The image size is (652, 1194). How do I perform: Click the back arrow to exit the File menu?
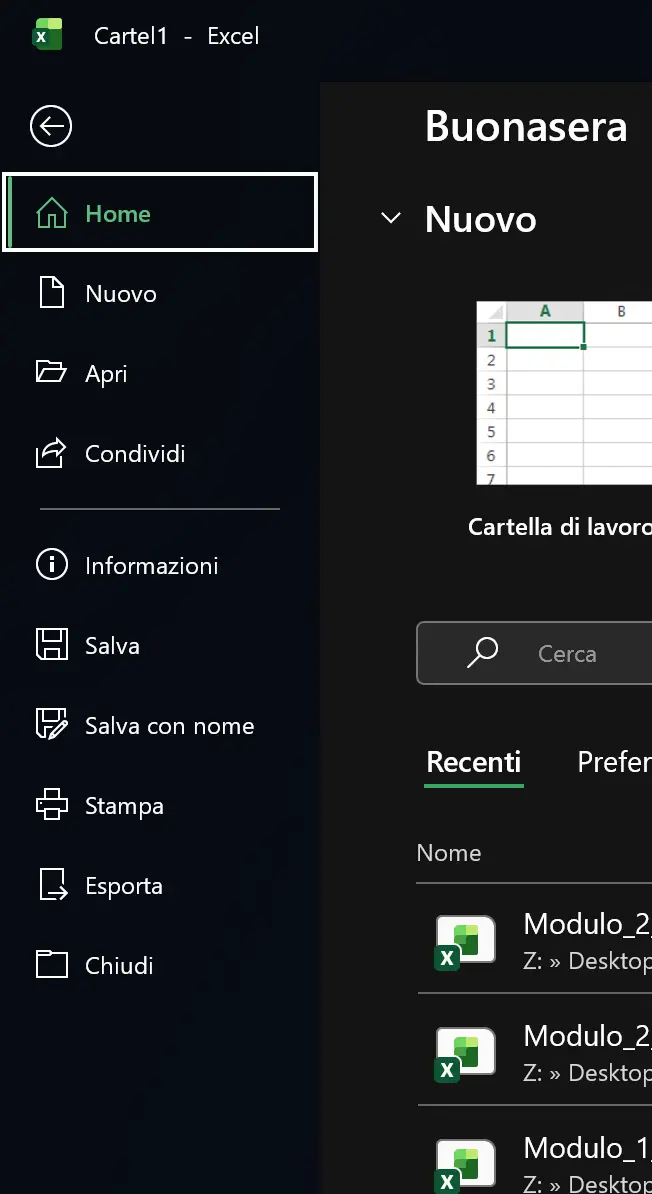click(50, 126)
